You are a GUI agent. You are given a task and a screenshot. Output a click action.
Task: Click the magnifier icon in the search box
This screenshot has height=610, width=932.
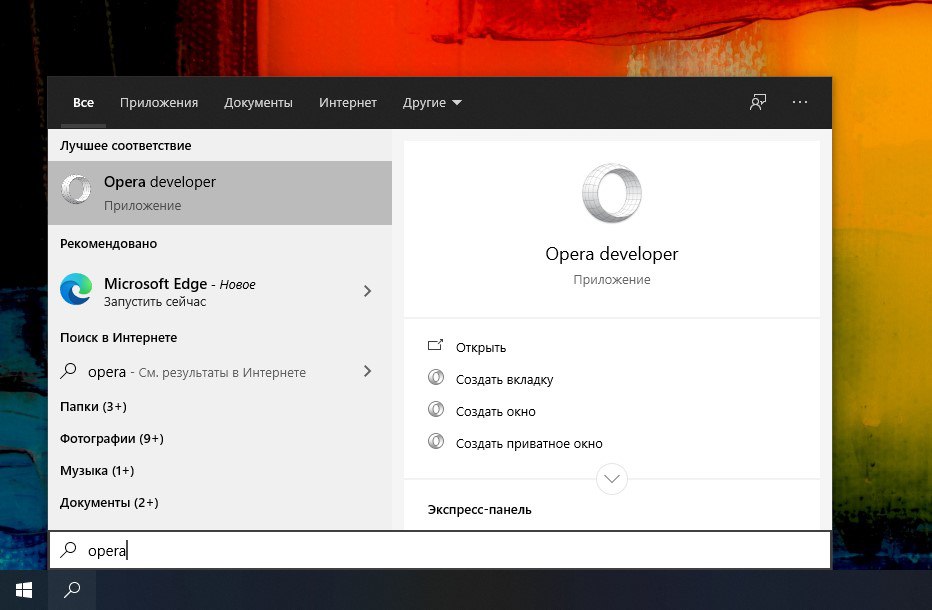pos(68,549)
